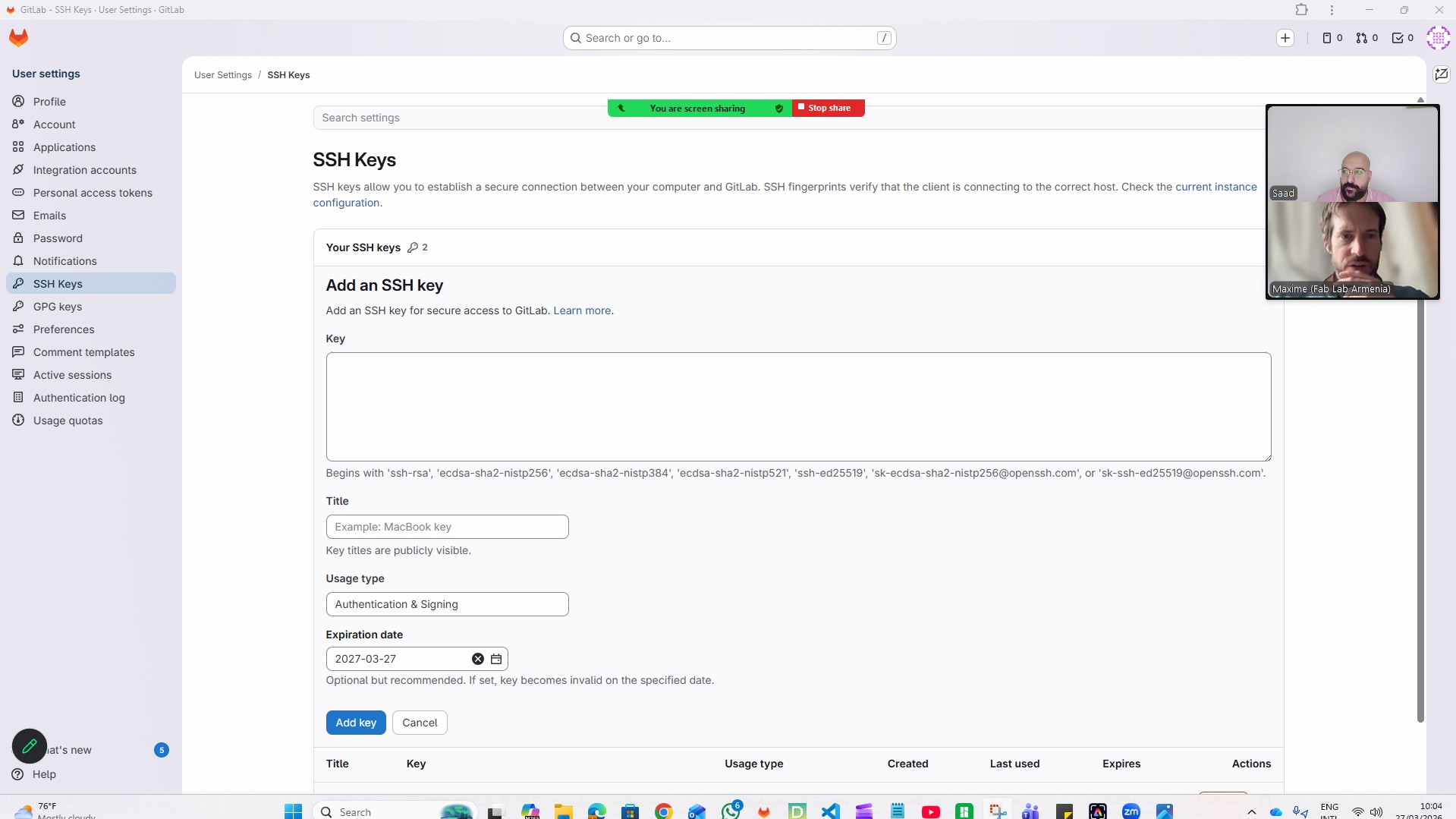This screenshot has height=819, width=1456.
Task: Open the calendar date picker icon
Action: click(x=496, y=659)
